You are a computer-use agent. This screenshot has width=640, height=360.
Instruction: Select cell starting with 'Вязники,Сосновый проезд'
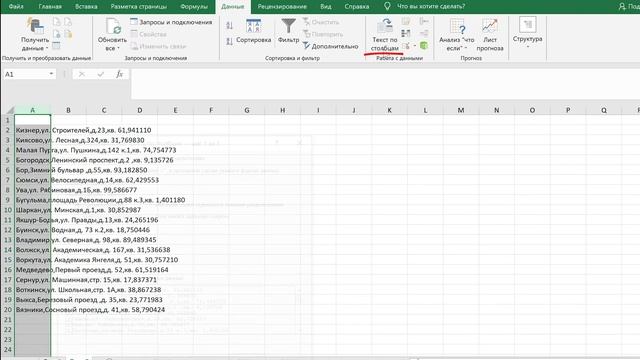(x=33, y=310)
